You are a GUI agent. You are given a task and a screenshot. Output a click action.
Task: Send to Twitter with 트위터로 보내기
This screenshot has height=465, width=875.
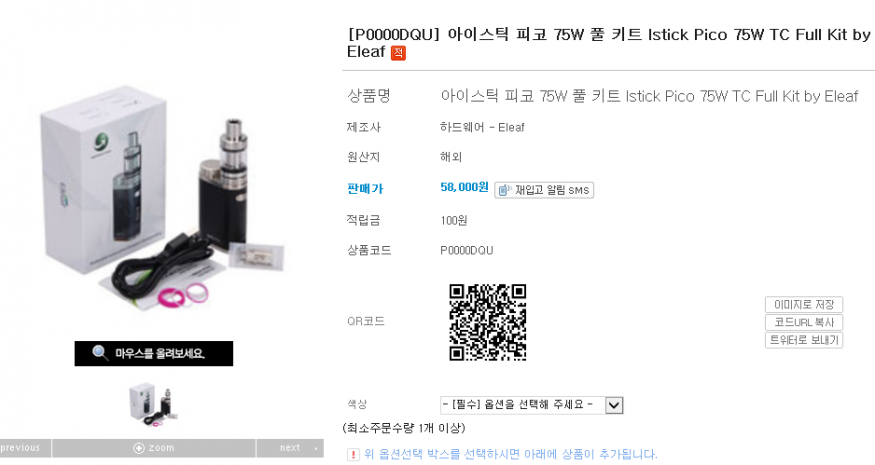pyautogui.click(x=804, y=340)
